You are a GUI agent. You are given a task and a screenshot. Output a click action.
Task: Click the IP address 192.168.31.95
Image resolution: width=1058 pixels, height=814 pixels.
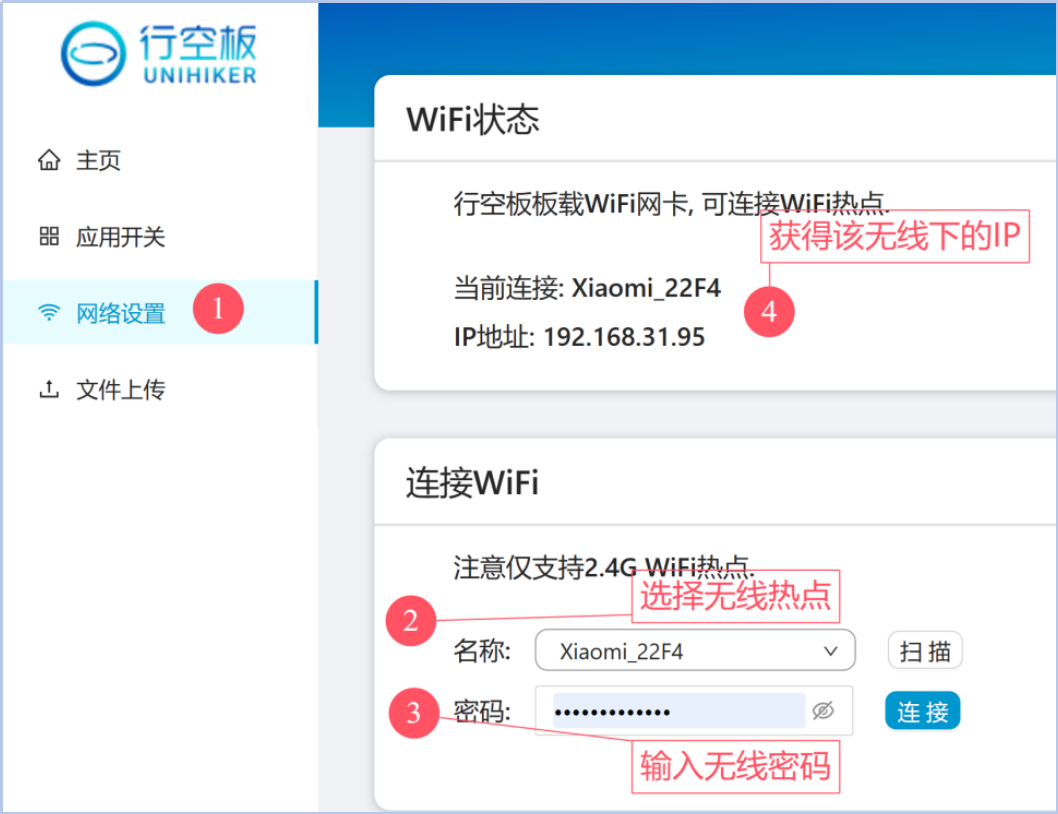(624, 337)
